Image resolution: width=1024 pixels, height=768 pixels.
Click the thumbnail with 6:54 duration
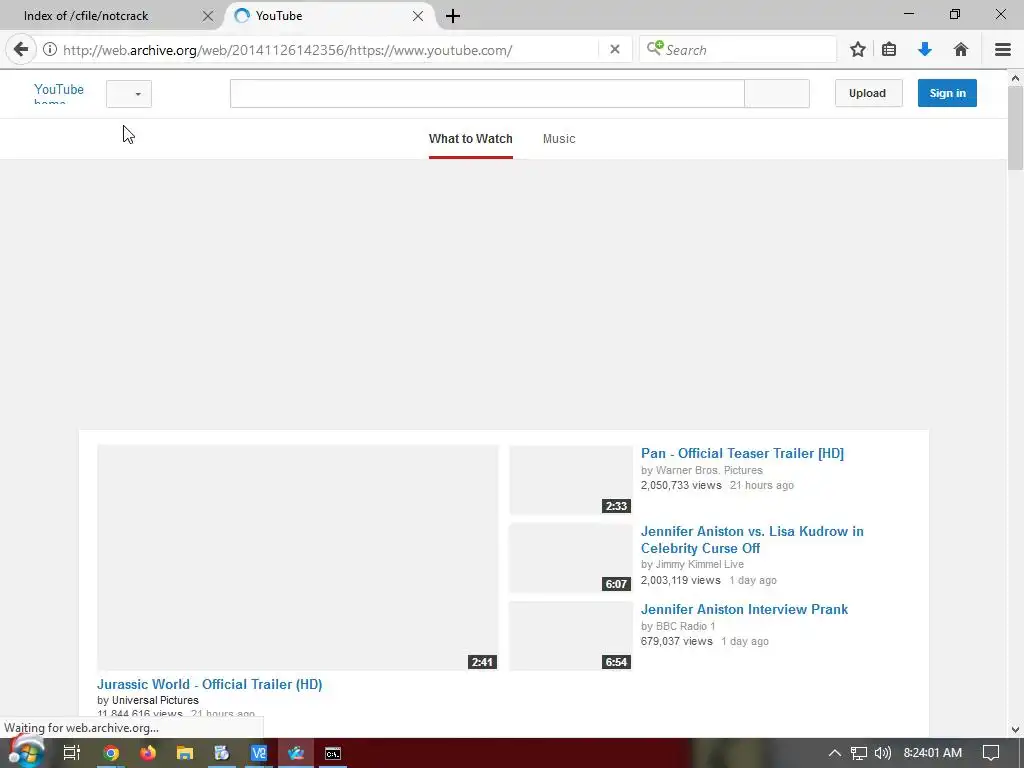click(571, 635)
